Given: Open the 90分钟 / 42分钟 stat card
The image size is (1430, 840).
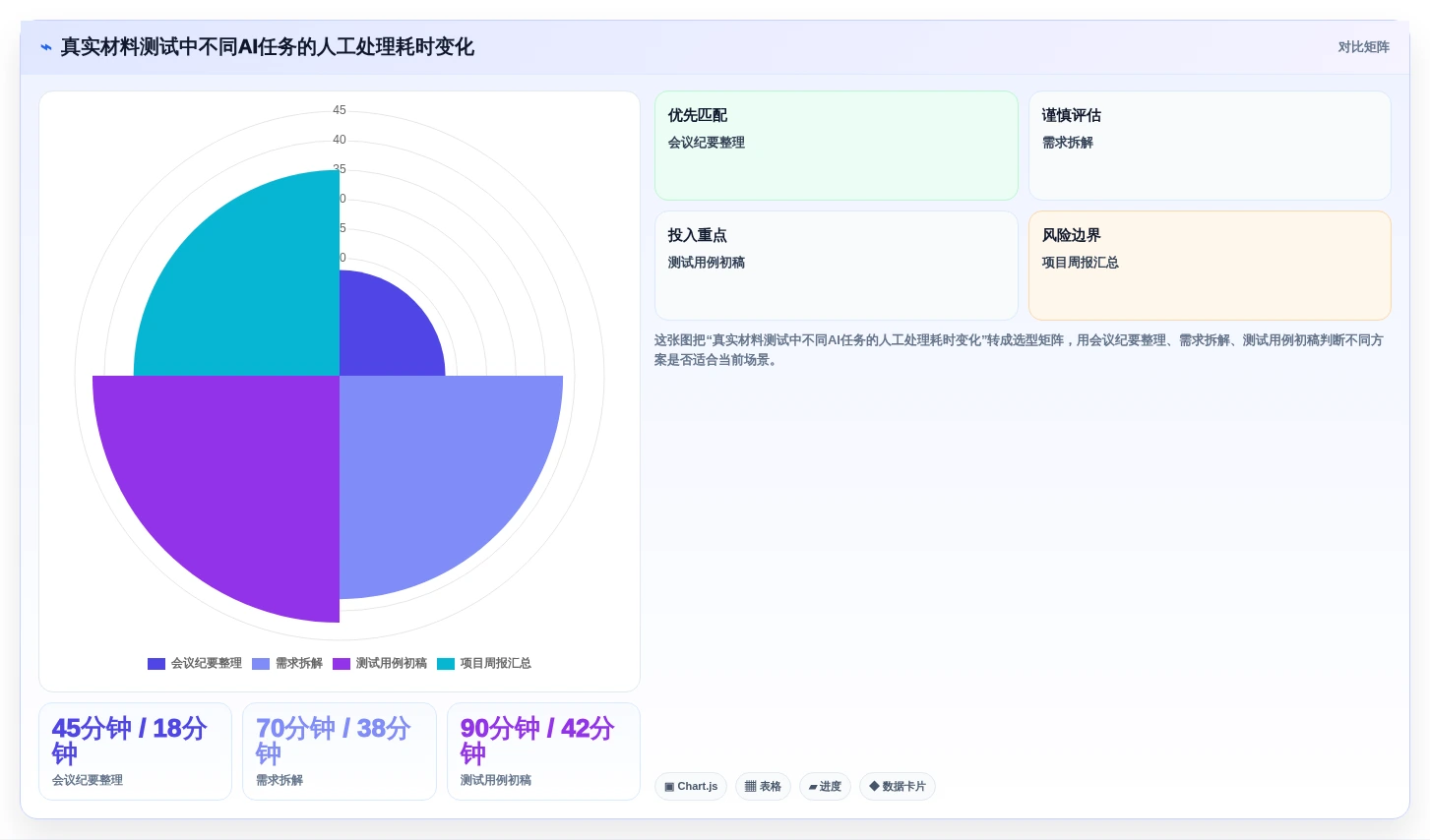Looking at the screenshot, I should pyautogui.click(x=543, y=751).
